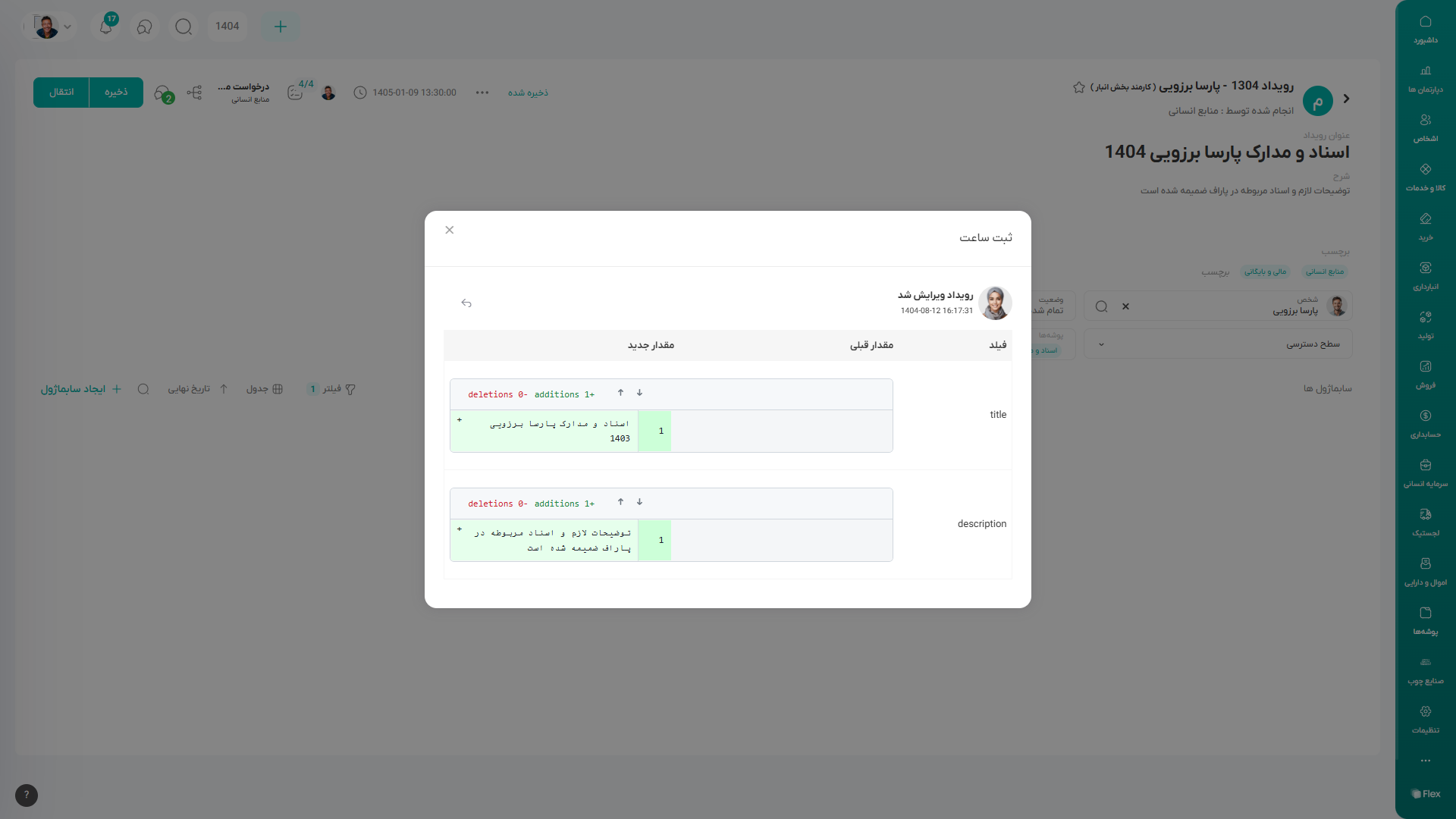Viewport: 1456px width, 819px height.
Task: Click the reply arrow icon in the modal
Action: (466, 303)
